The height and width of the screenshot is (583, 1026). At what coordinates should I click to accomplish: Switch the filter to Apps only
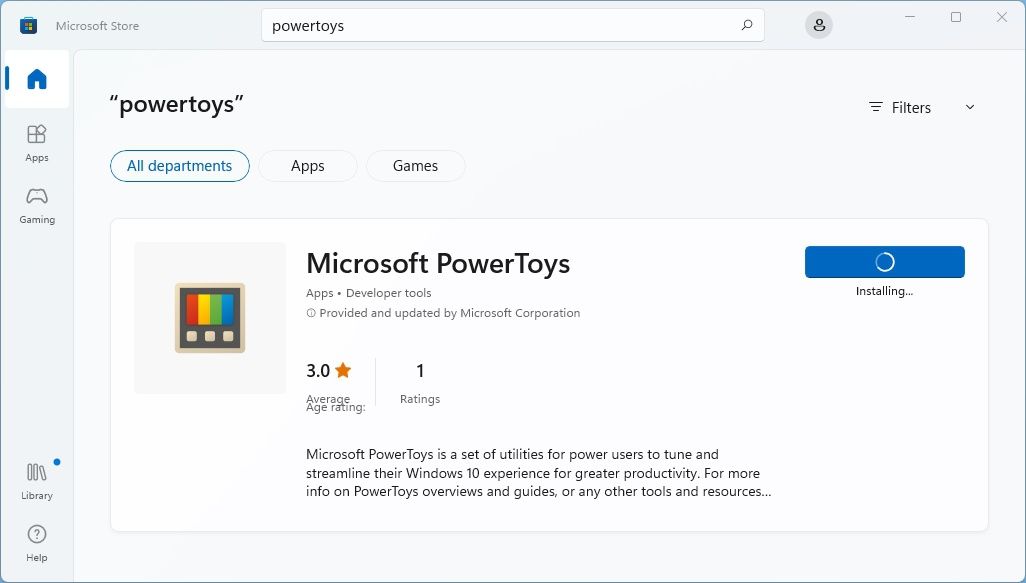click(x=307, y=166)
